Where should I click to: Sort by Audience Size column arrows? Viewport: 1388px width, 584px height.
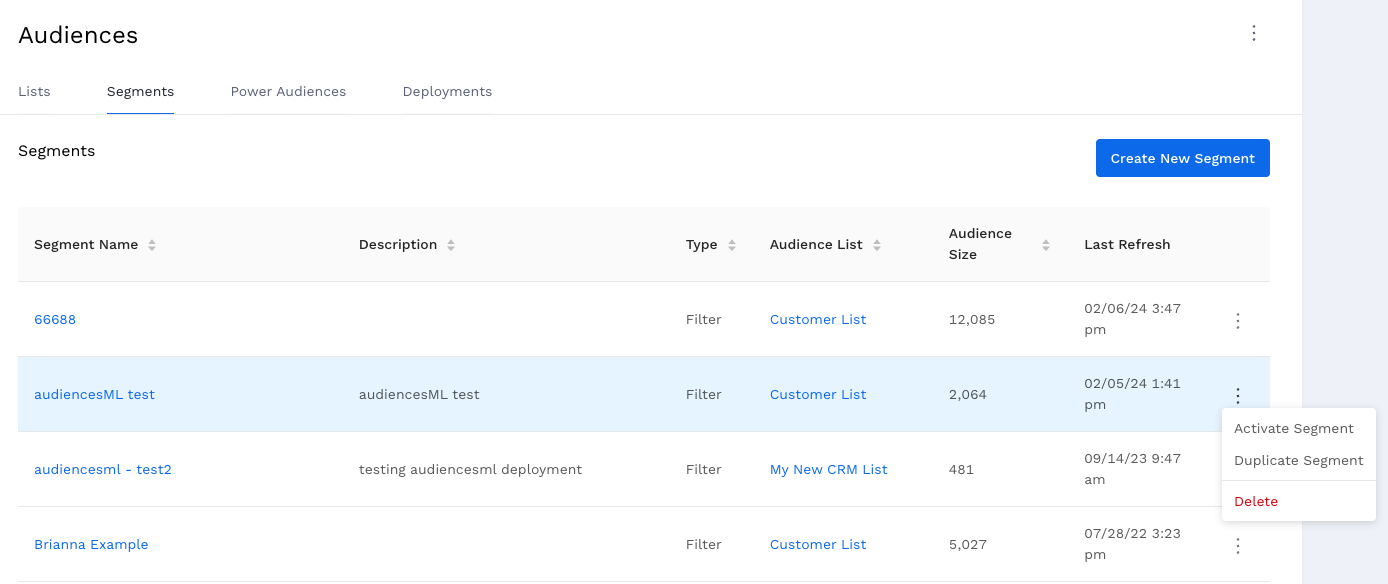(1046, 245)
